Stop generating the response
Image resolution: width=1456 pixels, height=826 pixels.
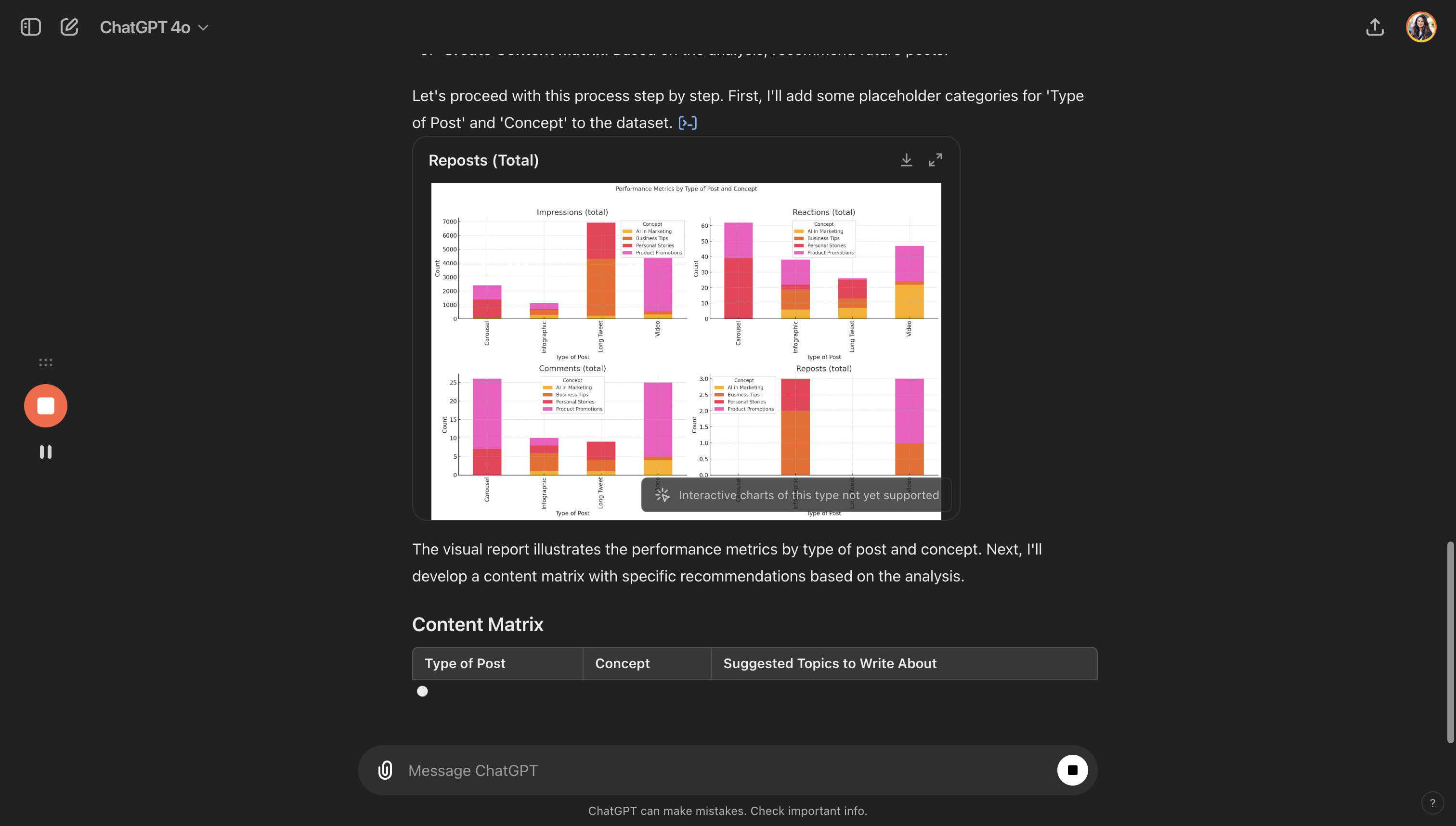1072,770
